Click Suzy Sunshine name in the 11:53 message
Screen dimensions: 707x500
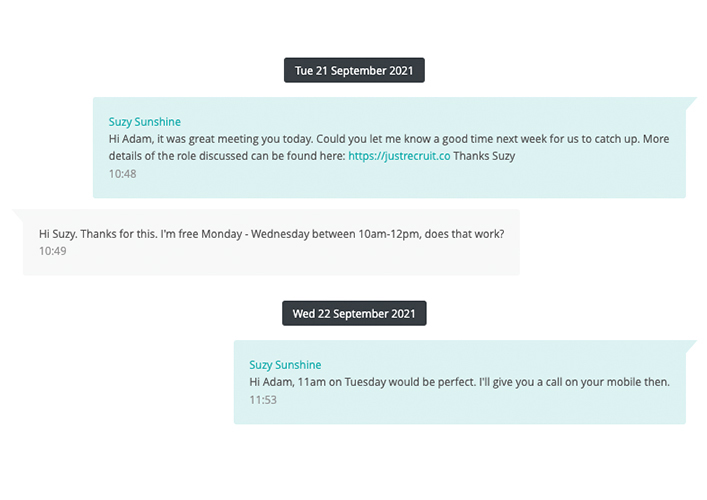285,365
